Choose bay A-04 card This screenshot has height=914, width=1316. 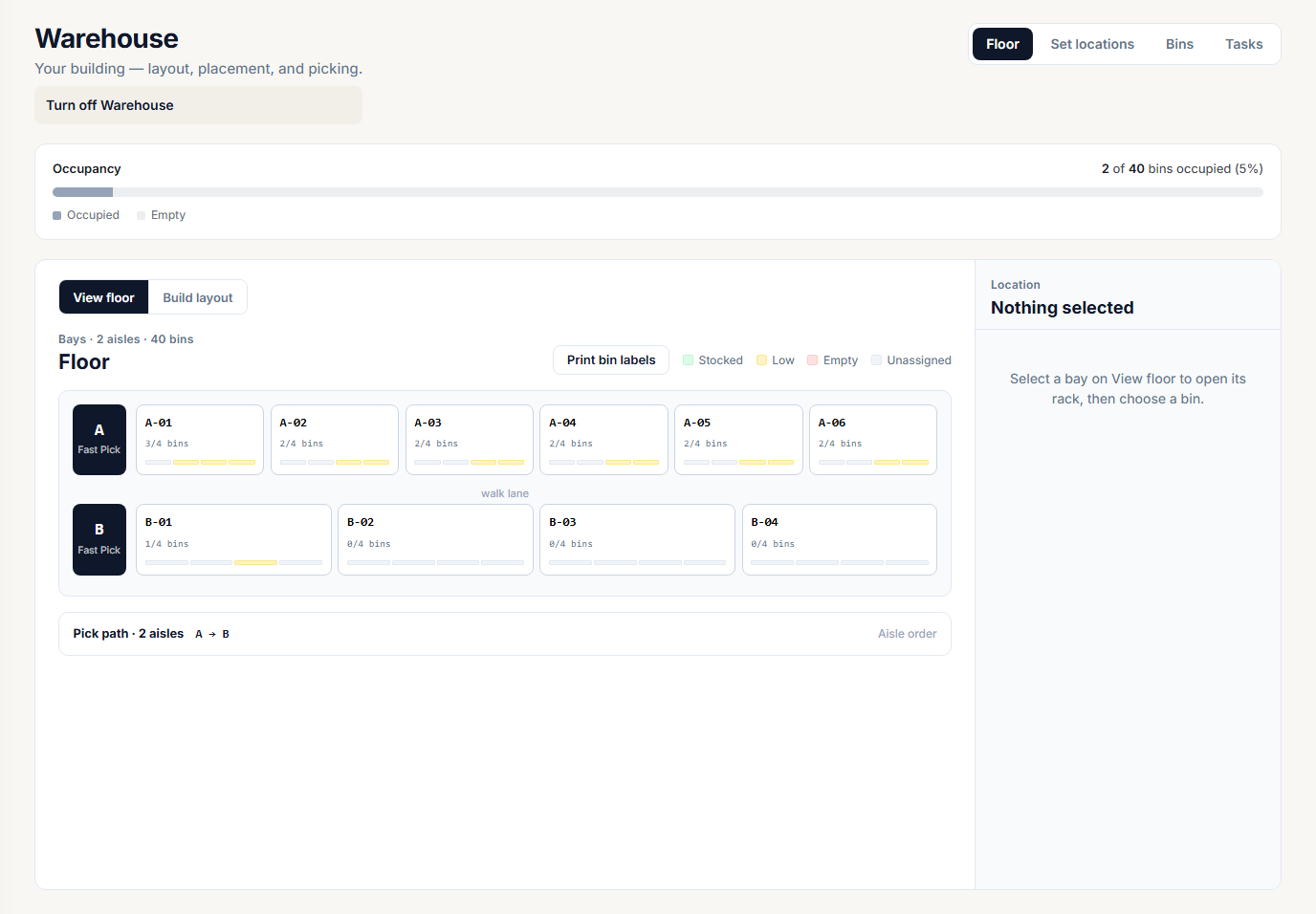[603, 440]
